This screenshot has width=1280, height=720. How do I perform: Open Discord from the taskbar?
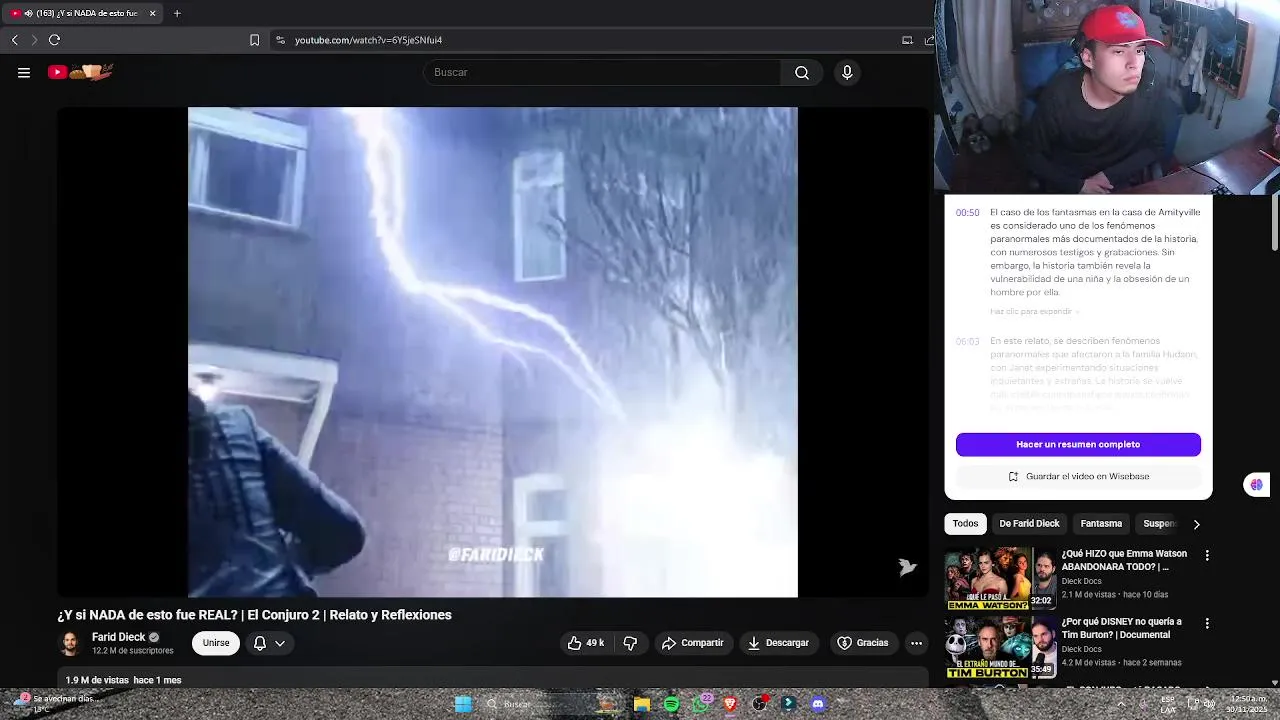[818, 704]
